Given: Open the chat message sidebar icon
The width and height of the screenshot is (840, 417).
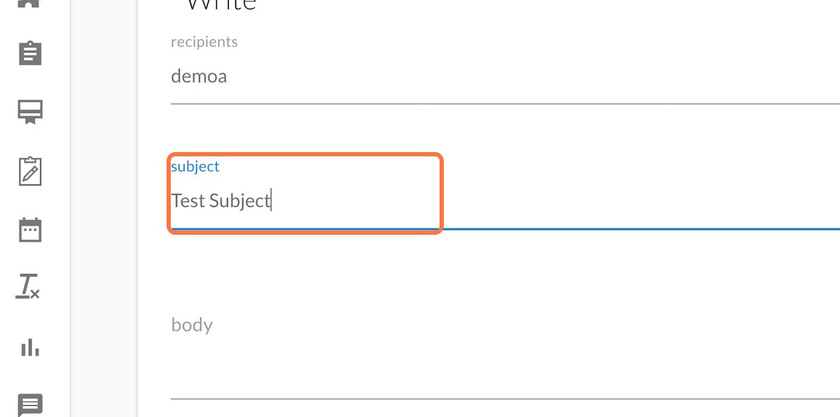Looking at the screenshot, I should point(30,405).
